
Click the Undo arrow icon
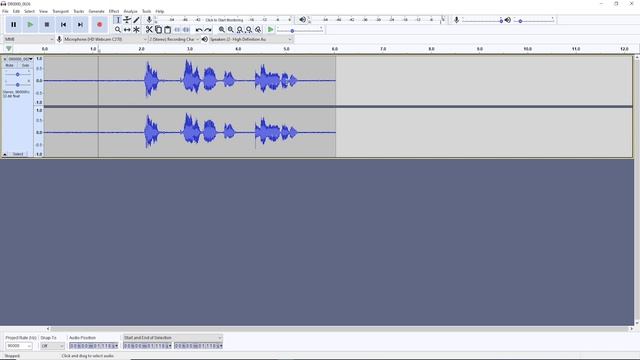tap(199, 30)
